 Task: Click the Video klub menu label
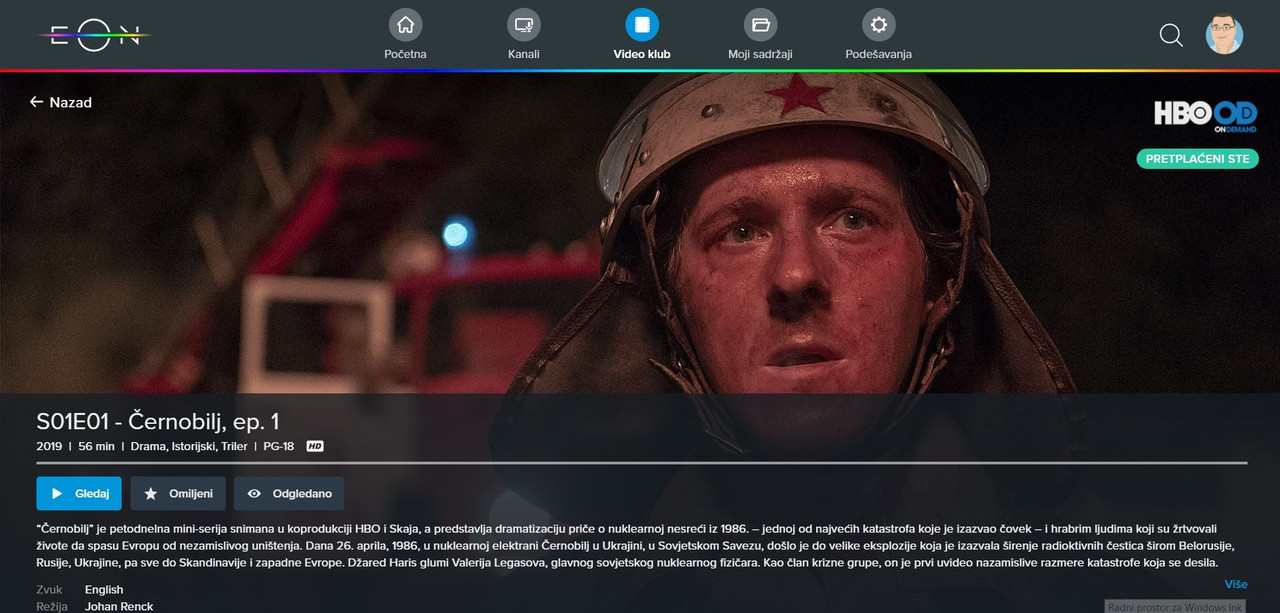click(x=642, y=54)
